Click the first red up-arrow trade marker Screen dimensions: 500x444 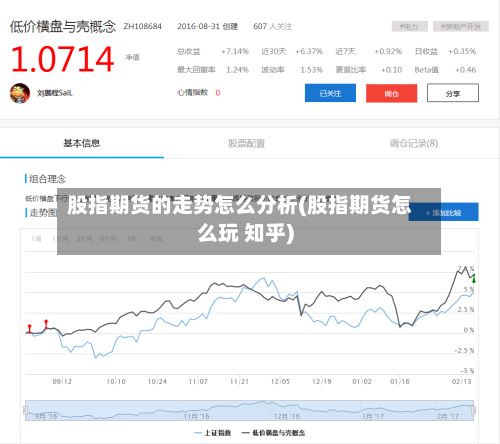pyautogui.click(x=30, y=328)
